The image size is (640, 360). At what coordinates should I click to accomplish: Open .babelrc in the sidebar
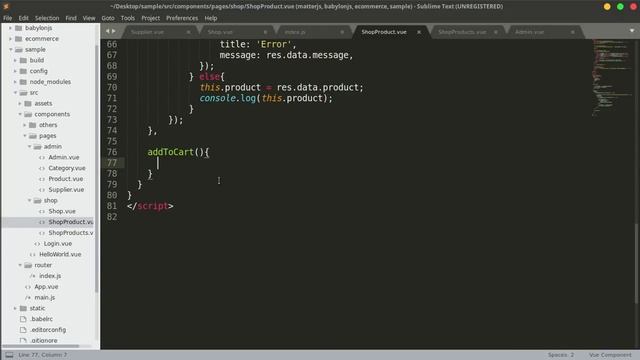pos(41,319)
